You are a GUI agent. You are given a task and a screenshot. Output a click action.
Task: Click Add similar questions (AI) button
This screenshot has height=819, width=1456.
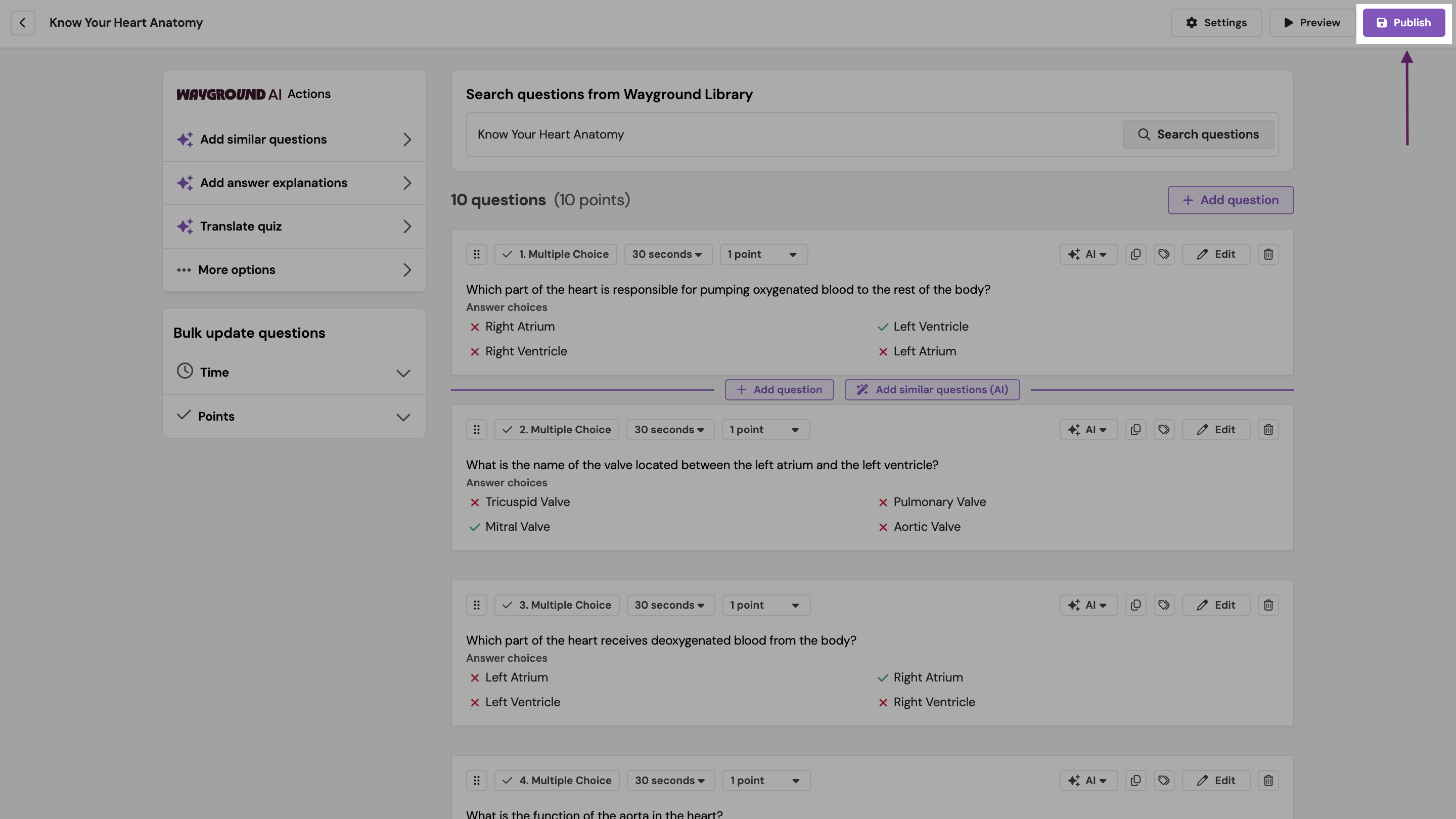[932, 389]
